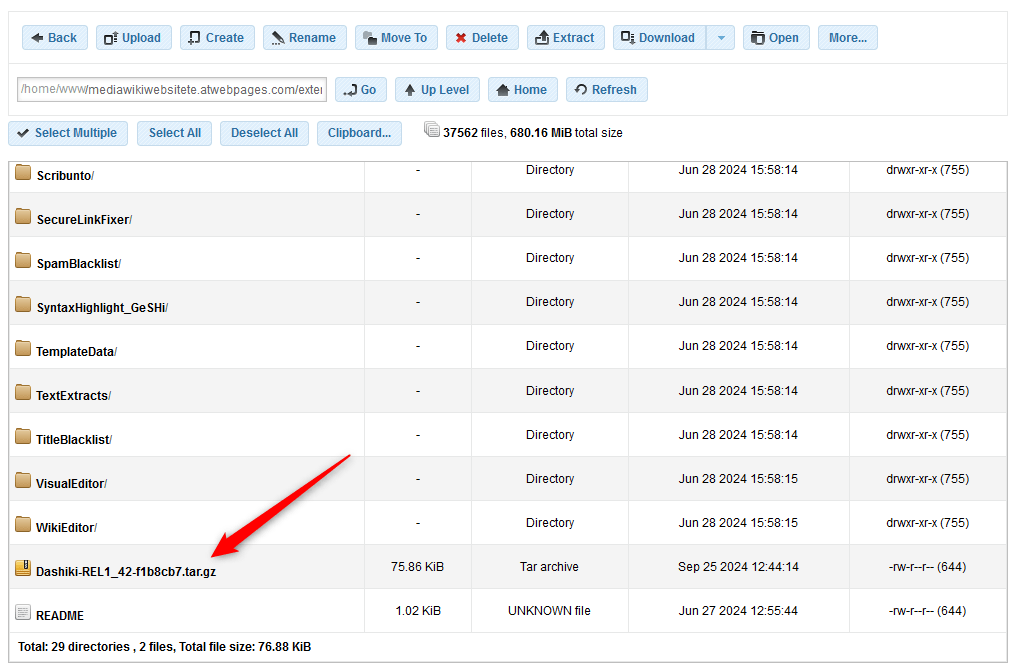Click the Deselect All button
The image size is (1014, 670).
tap(264, 133)
